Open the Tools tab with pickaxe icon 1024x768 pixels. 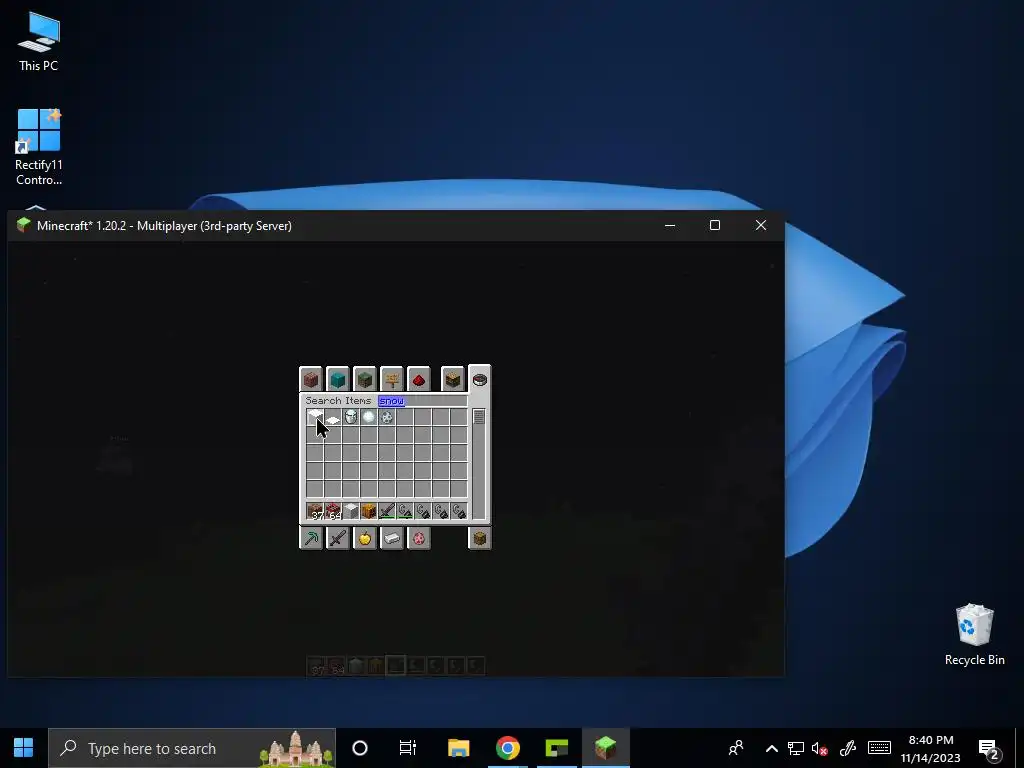click(311, 538)
